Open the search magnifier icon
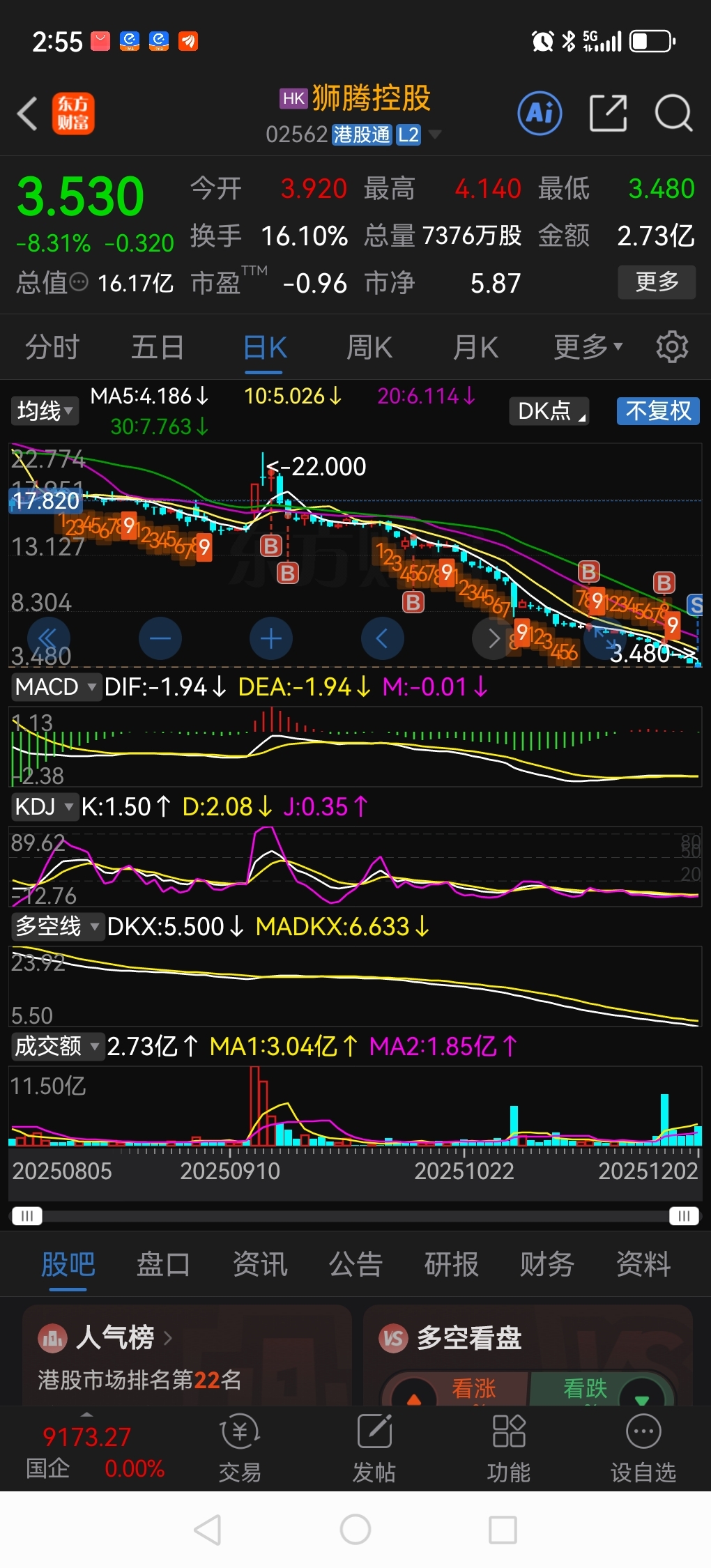The width and height of the screenshot is (711, 1568). (673, 113)
